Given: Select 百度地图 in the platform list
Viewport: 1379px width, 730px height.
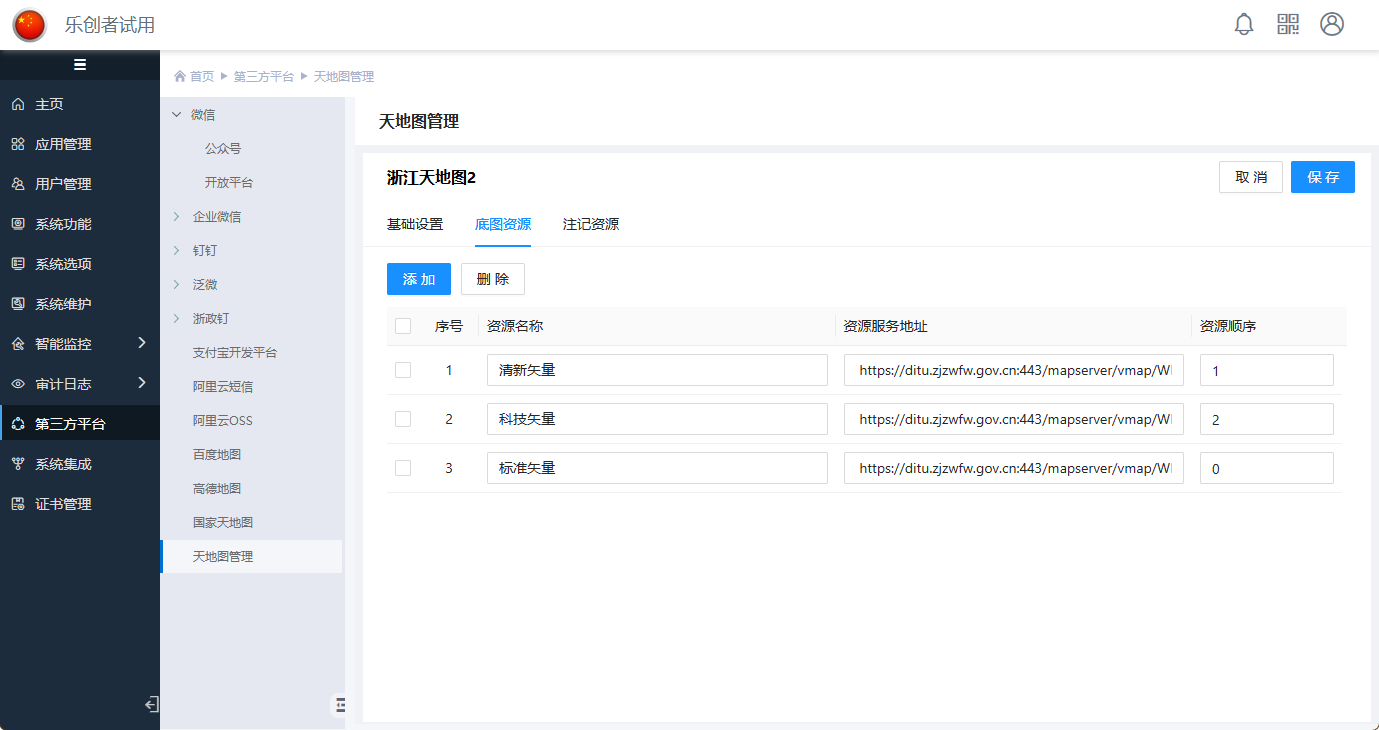Looking at the screenshot, I should pos(217,455).
